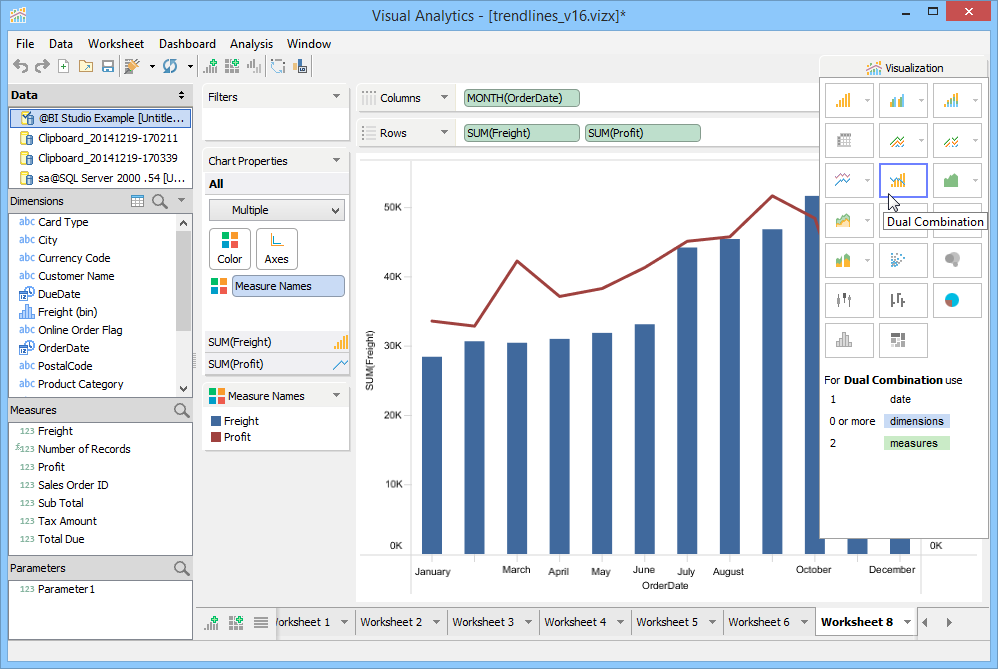Switch to the Worksheet 6 tab
Screen dimensions: 998x669
tap(759, 622)
